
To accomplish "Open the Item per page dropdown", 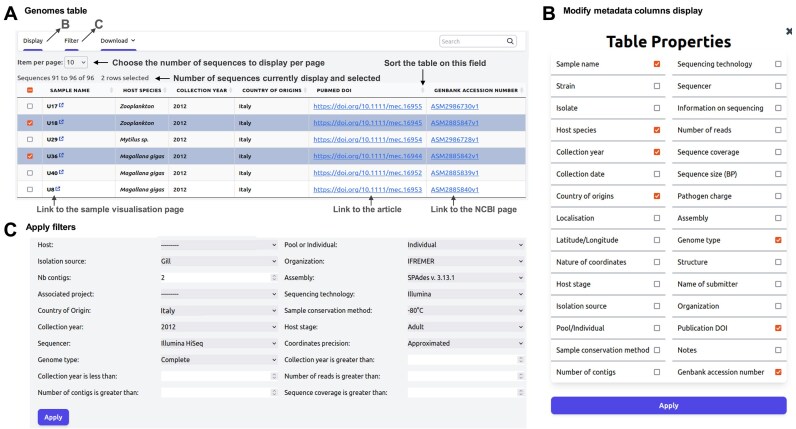I will 76,62.
